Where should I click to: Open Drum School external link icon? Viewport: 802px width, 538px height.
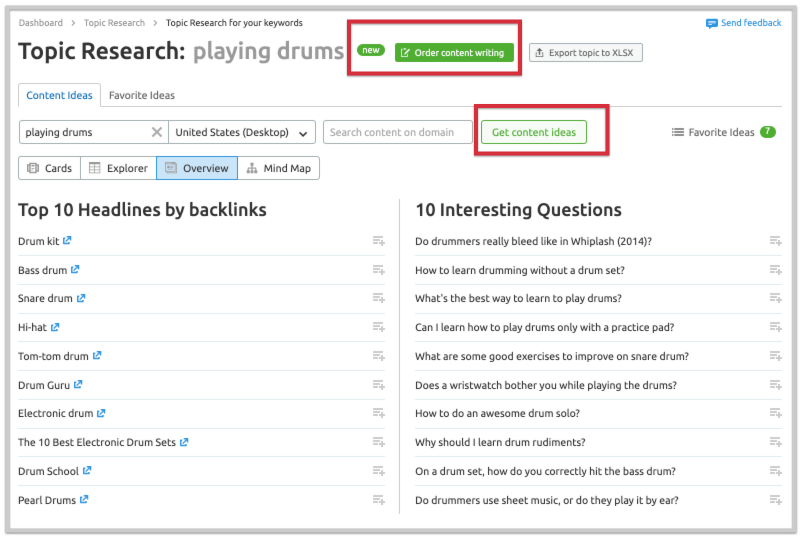click(87, 470)
